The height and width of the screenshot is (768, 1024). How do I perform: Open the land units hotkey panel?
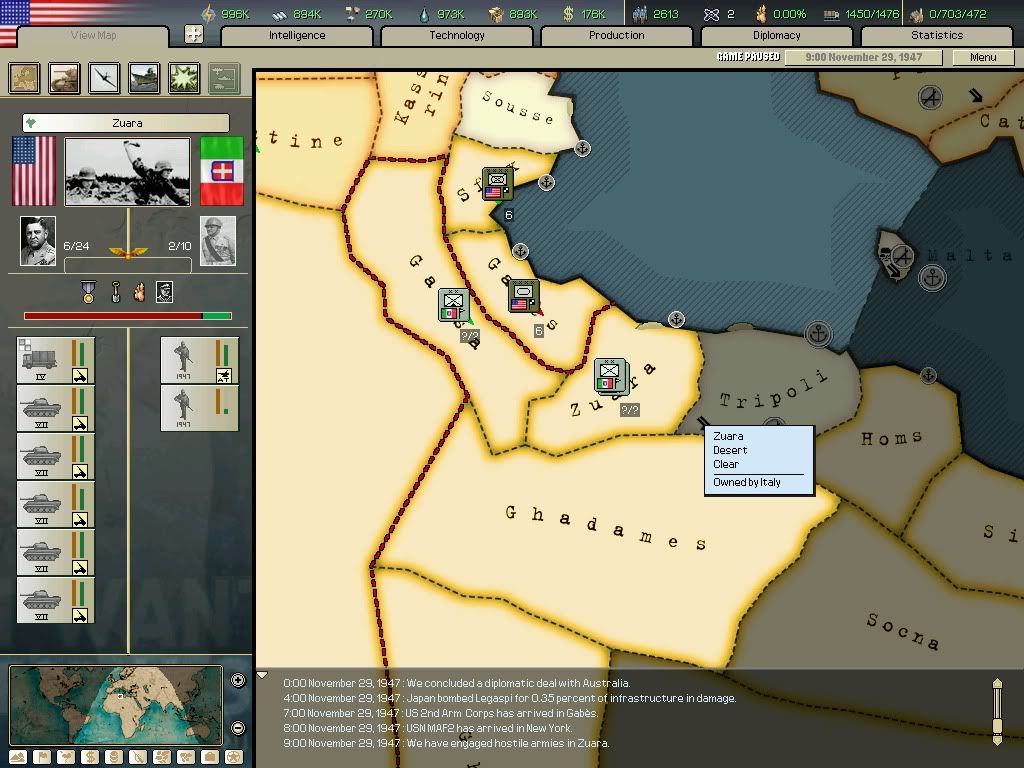(x=65, y=78)
